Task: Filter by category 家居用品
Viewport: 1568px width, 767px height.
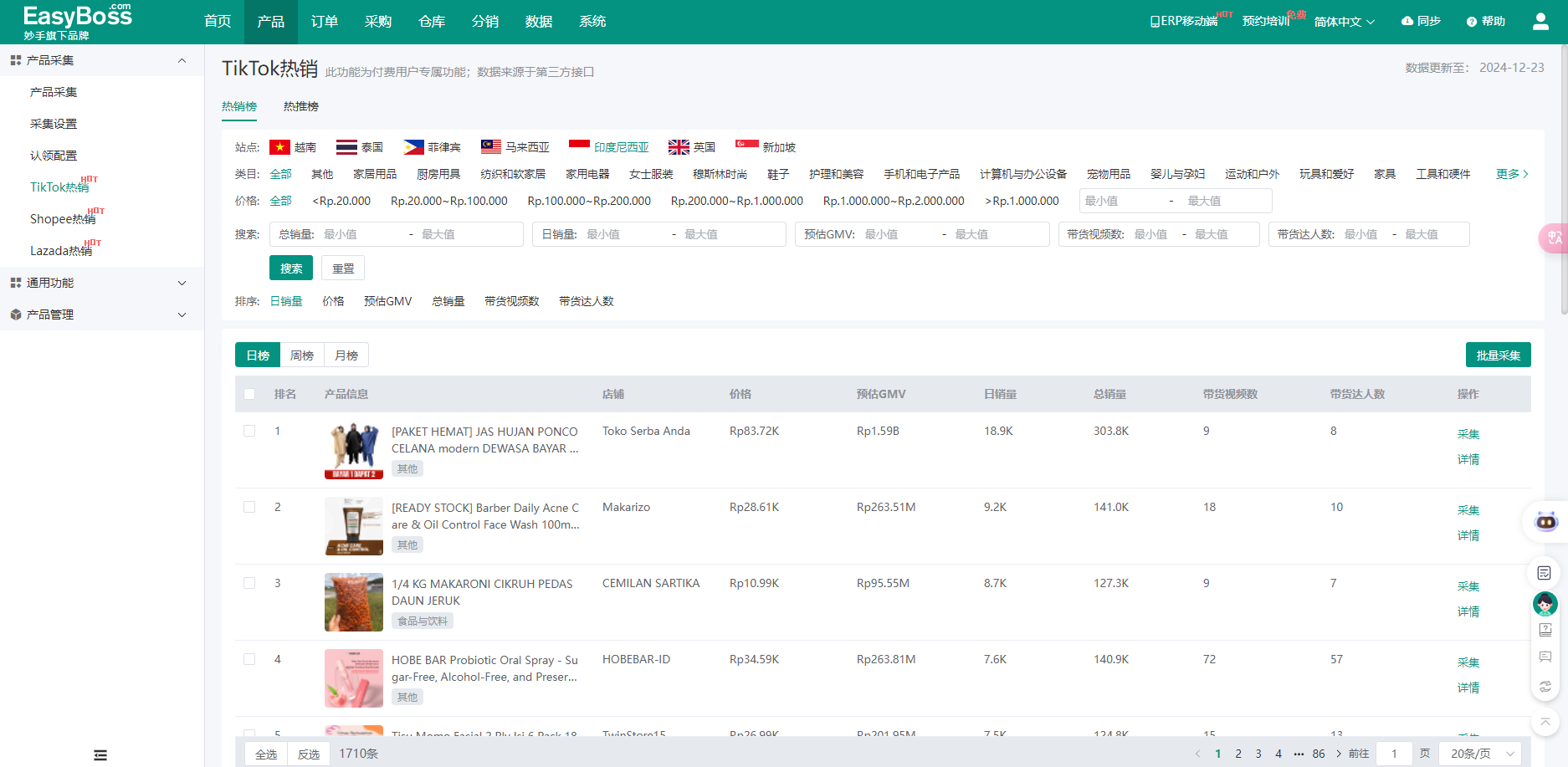Action: 375,174
